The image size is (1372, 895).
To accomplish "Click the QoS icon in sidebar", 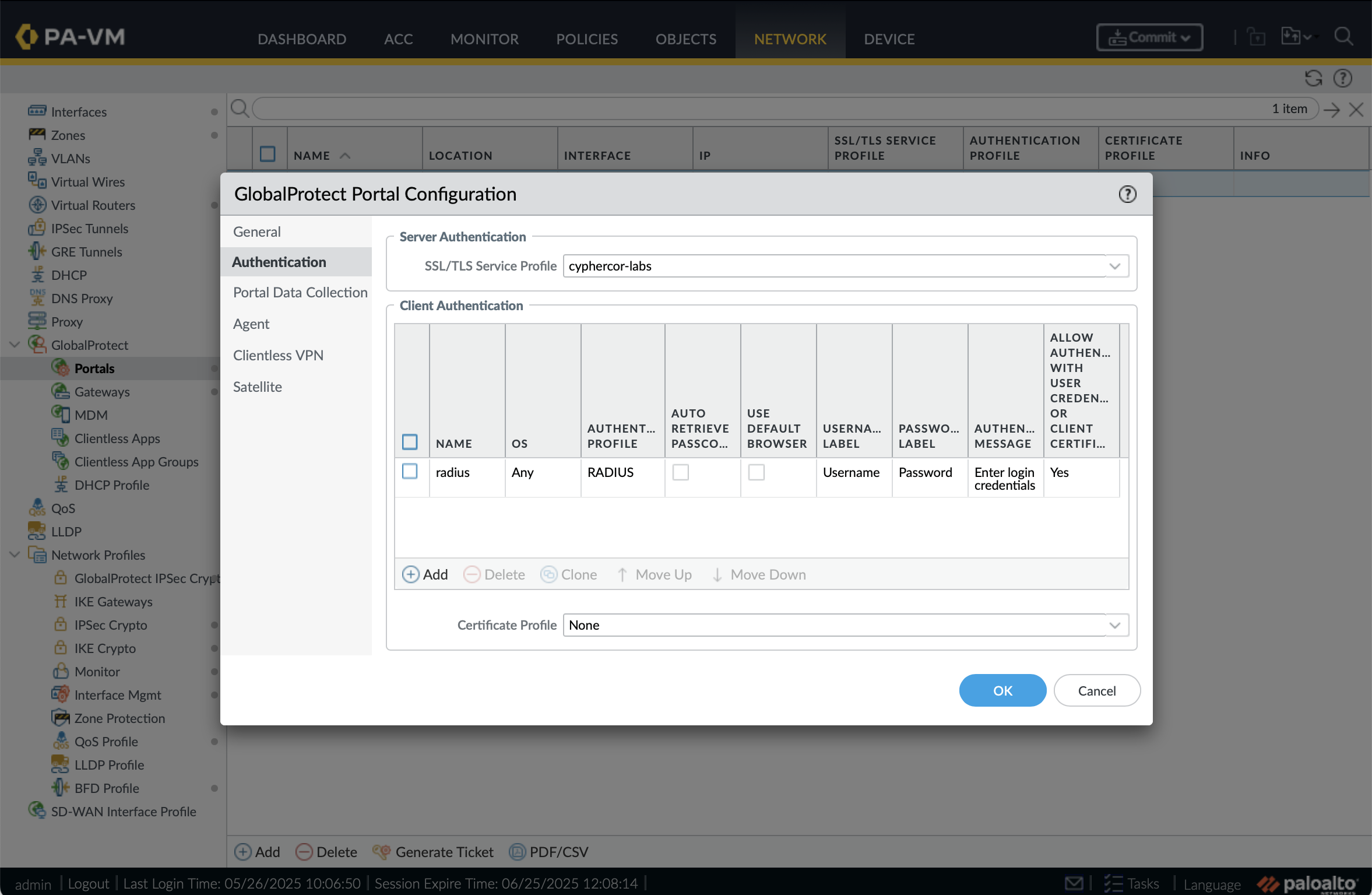I will pos(37,507).
